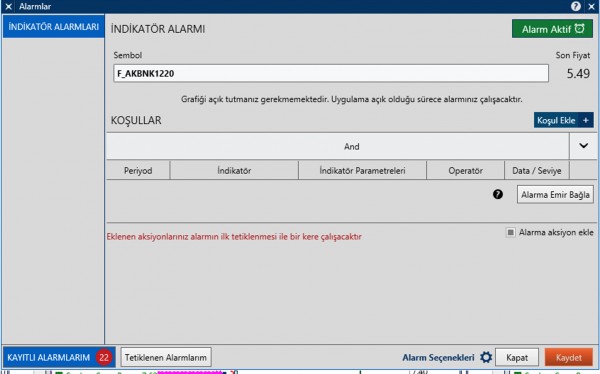Enable Alarma aksiyon ekle checkbox
600x374 pixels.
pyautogui.click(x=510, y=232)
